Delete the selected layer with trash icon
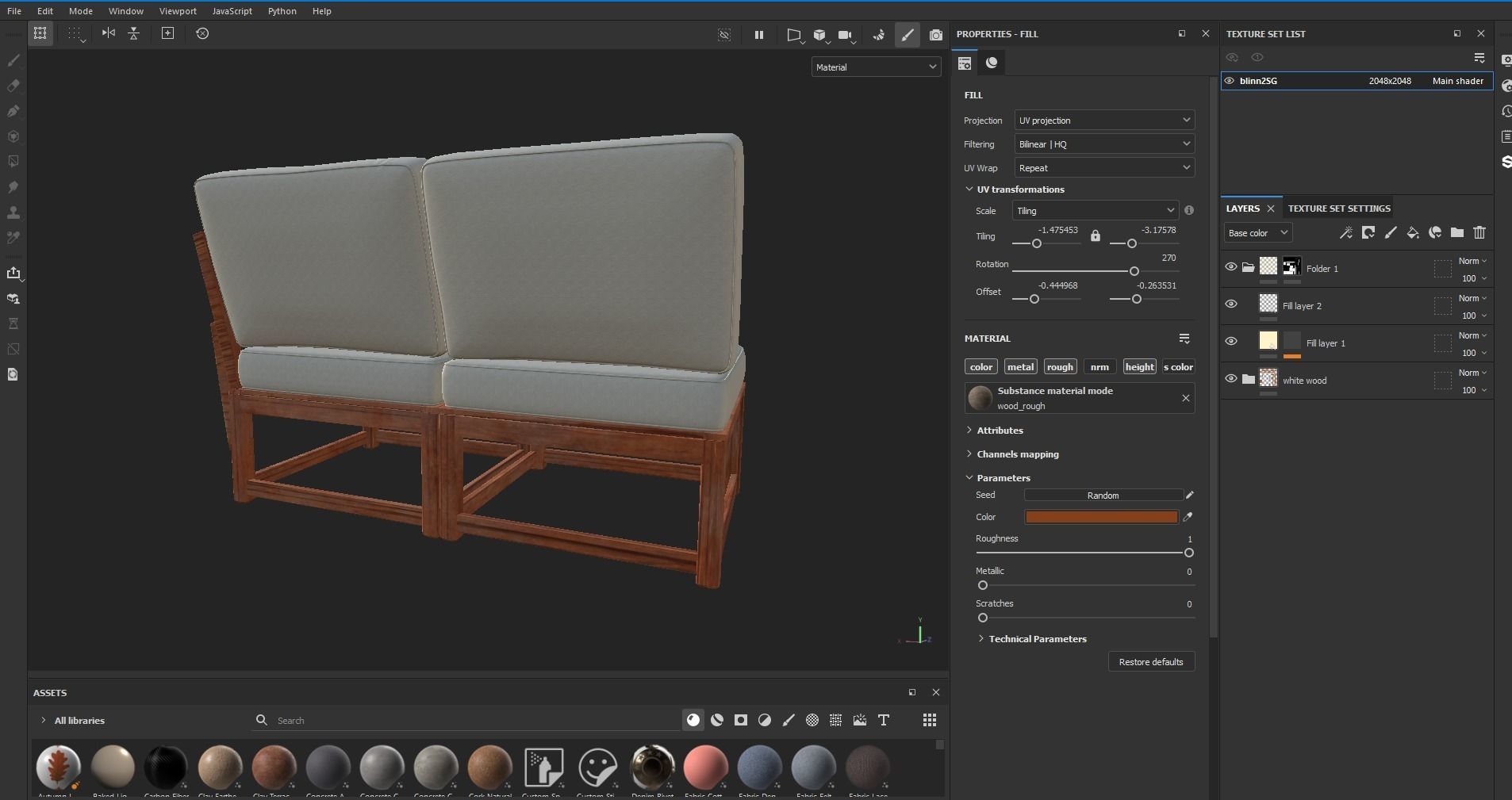Viewport: 1512px width, 800px height. [x=1479, y=232]
